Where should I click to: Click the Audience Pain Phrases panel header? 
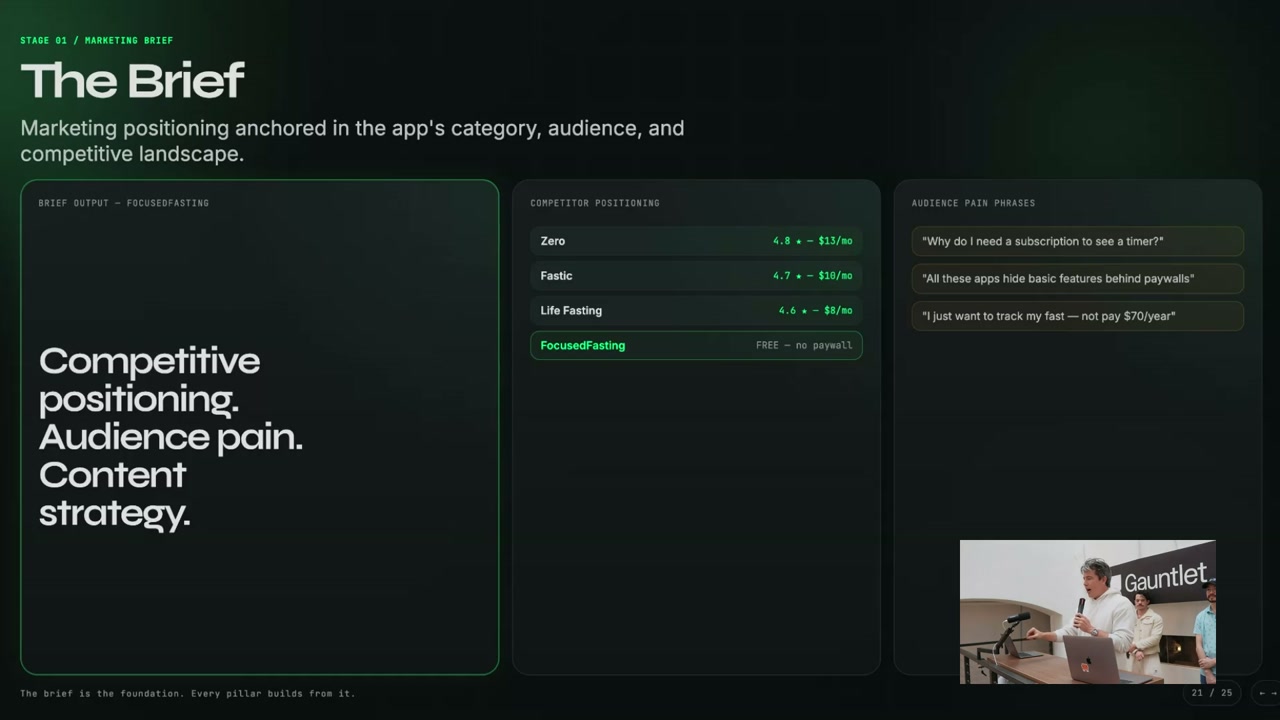pyautogui.click(x=973, y=203)
